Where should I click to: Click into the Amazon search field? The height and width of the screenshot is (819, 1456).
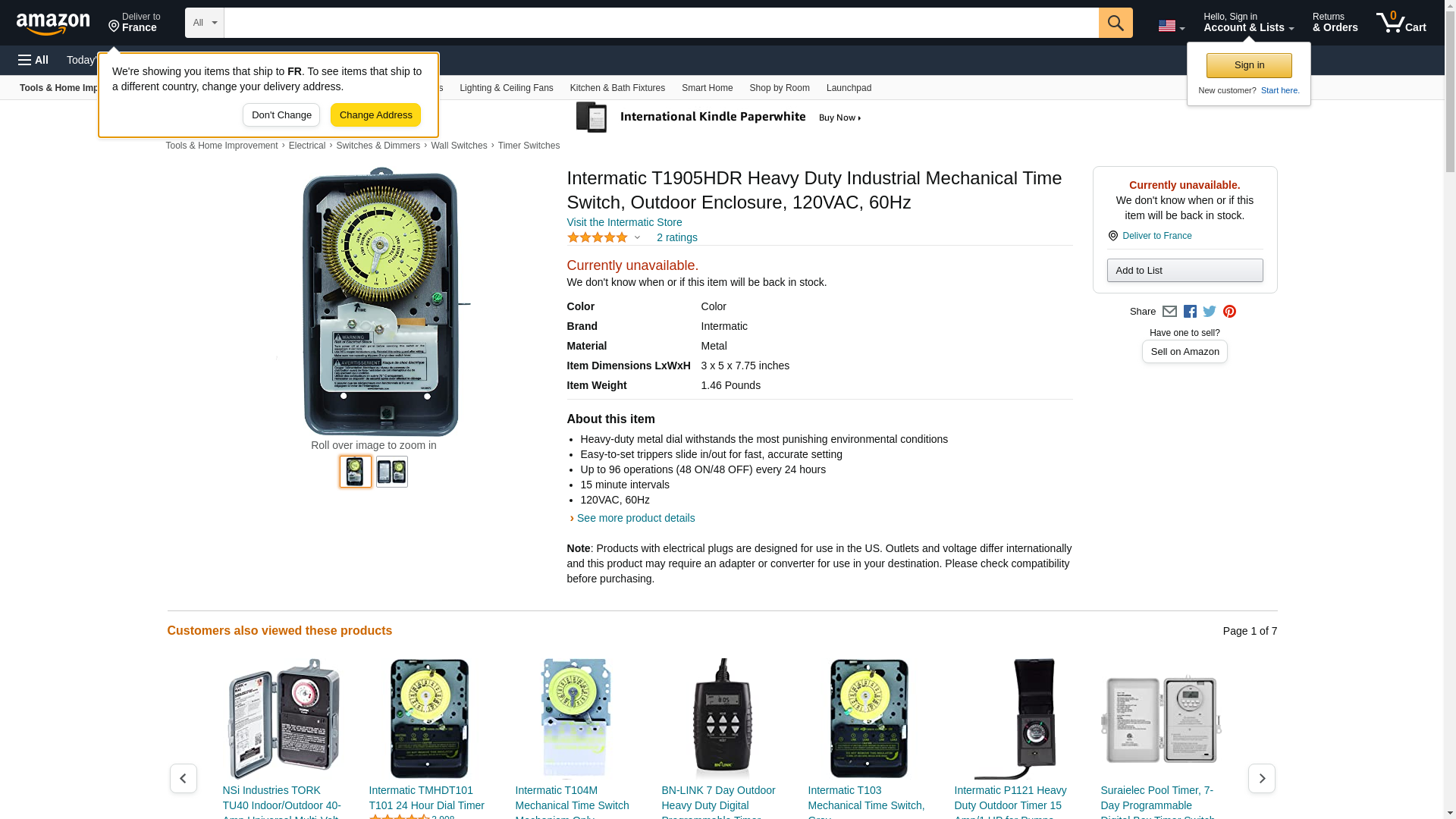point(661,23)
